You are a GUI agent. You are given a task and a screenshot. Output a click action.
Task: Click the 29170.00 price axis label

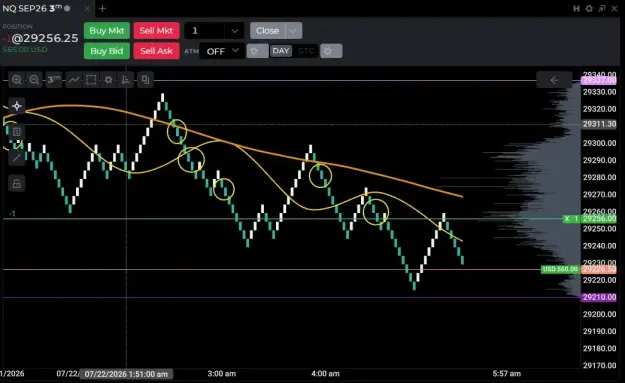pyautogui.click(x=599, y=365)
